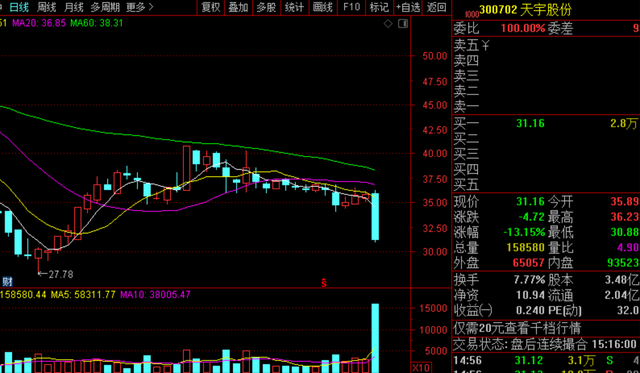The image size is (640, 373).
Task: Click the 卖一 ask level row
Action: (546, 107)
